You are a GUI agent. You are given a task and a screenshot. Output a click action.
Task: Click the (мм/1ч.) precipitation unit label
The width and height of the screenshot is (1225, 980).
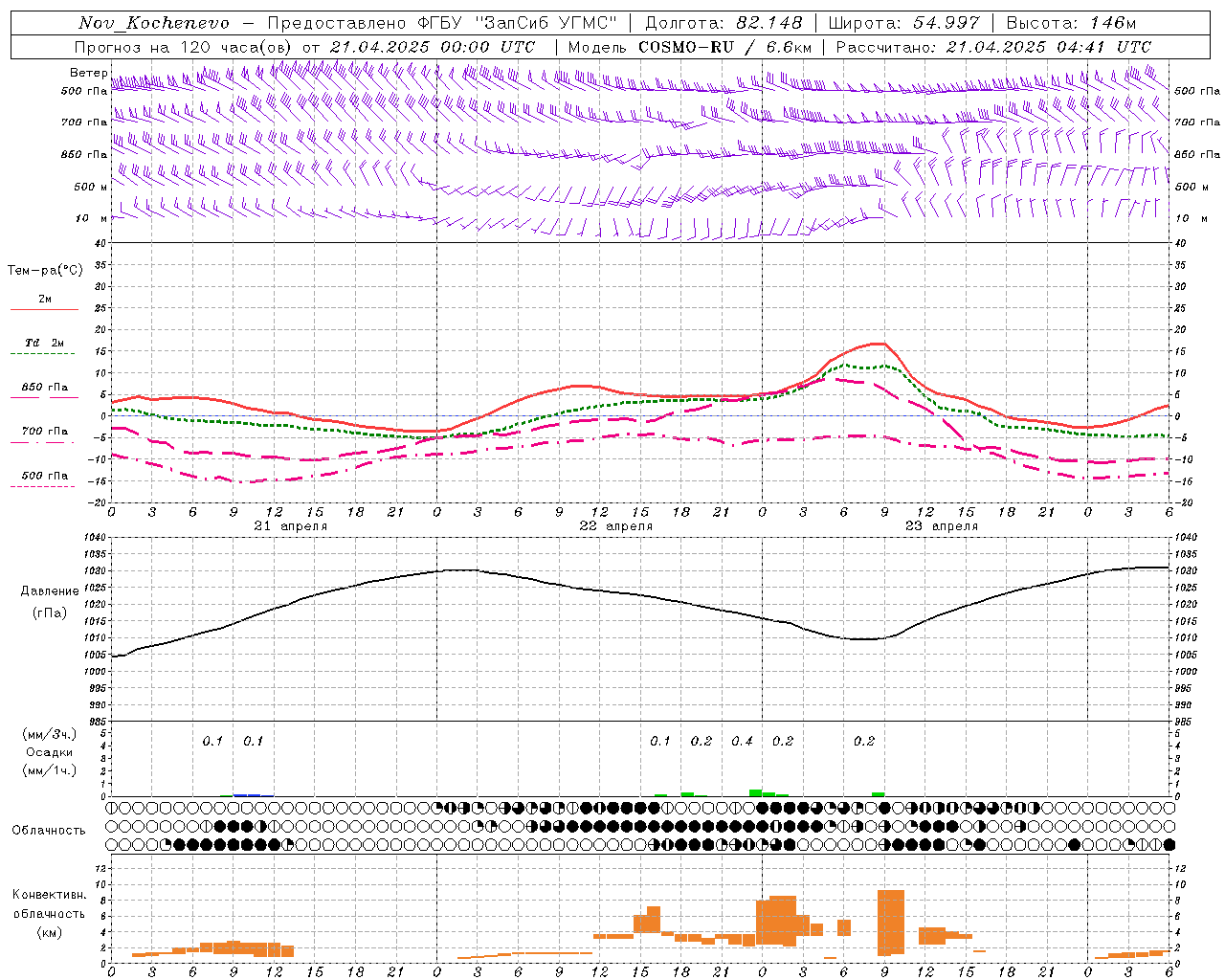(x=50, y=770)
